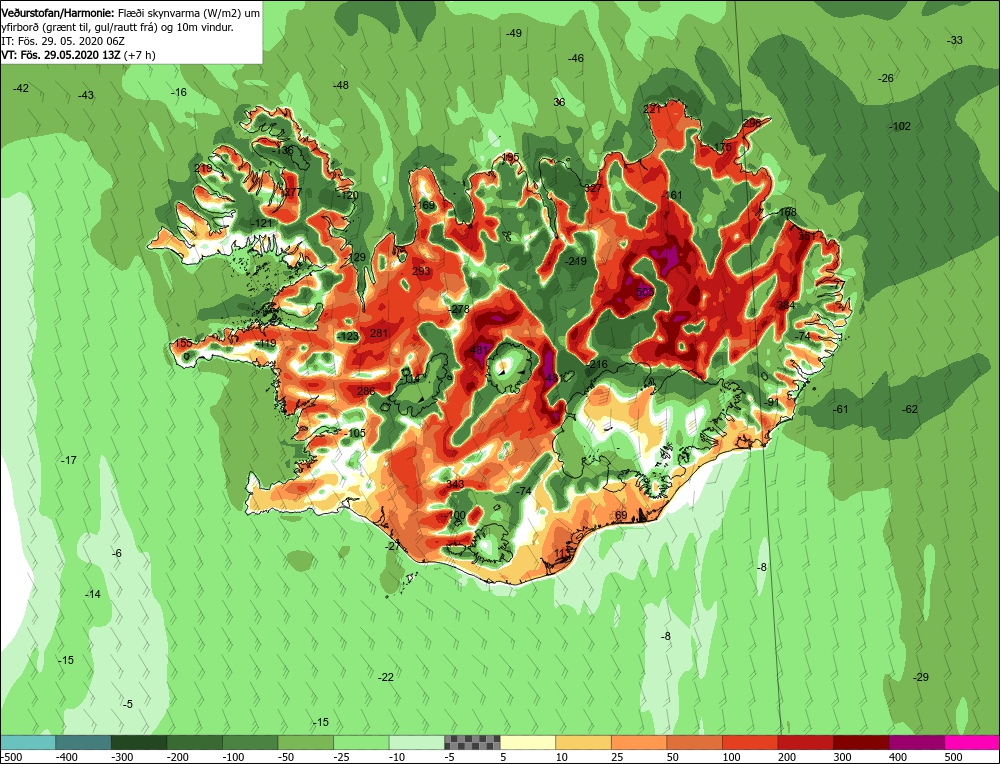Click the -46 ocean value north of Iceland
The image size is (1000, 764).
click(x=575, y=58)
